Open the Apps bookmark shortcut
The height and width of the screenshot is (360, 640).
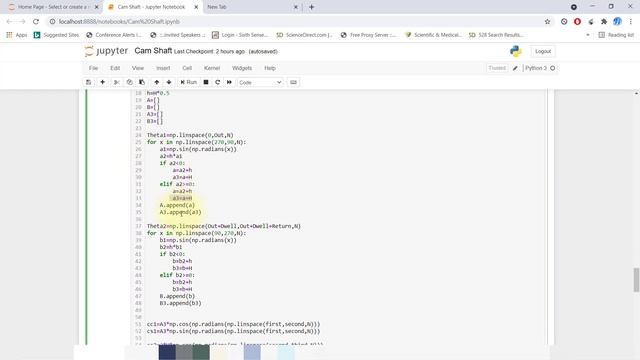click(17, 35)
